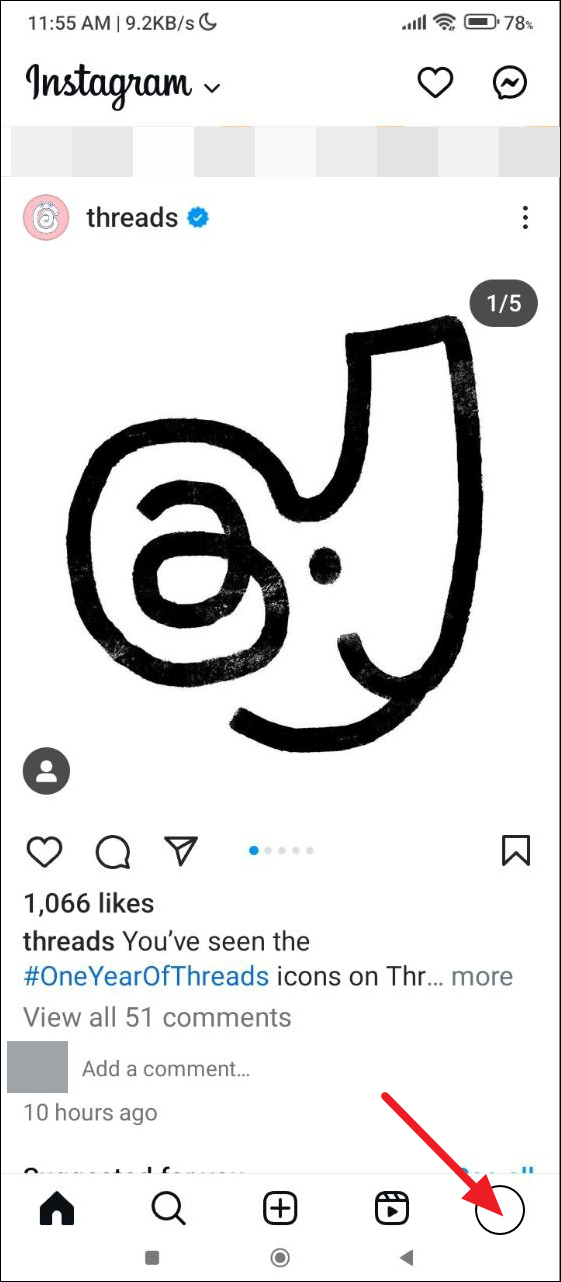Open #OneYearOfThreads hashtag
Image resolution: width=561 pixels, height=1282 pixels.
tap(146, 976)
